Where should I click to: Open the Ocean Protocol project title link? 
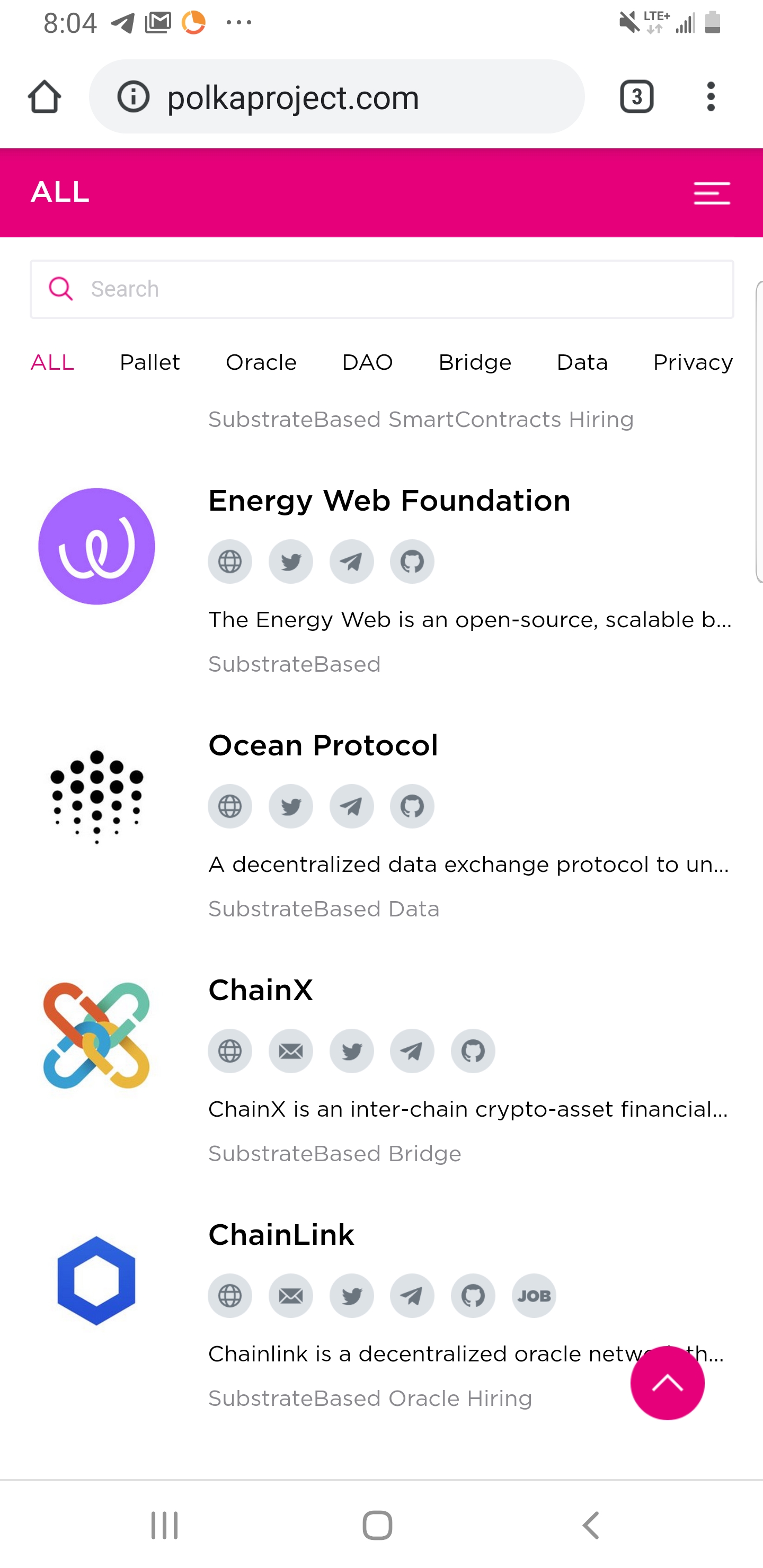click(x=323, y=745)
